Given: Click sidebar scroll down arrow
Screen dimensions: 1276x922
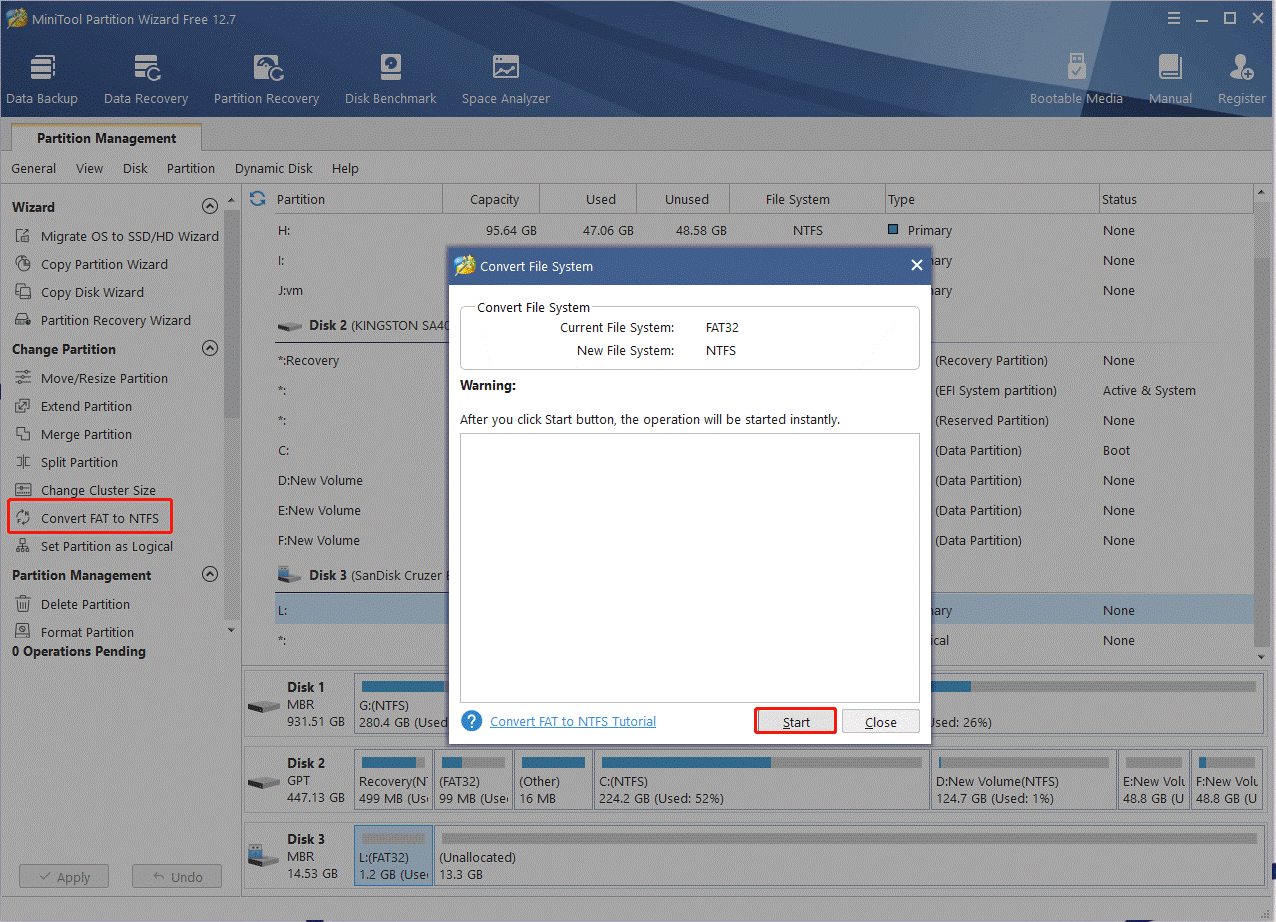Looking at the screenshot, I should (x=232, y=630).
